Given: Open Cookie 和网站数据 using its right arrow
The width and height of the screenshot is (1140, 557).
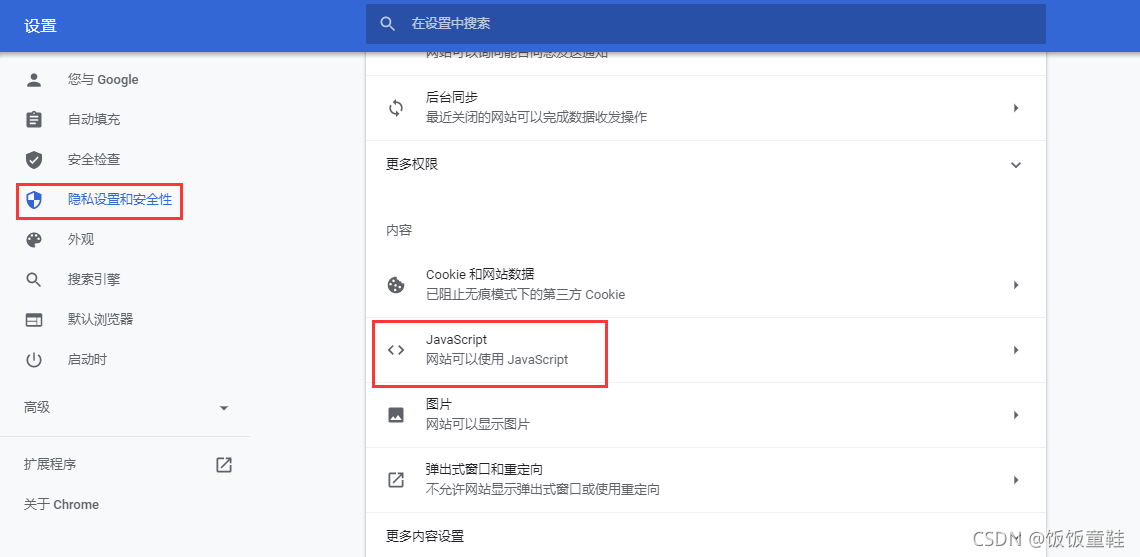Looking at the screenshot, I should 1016,285.
